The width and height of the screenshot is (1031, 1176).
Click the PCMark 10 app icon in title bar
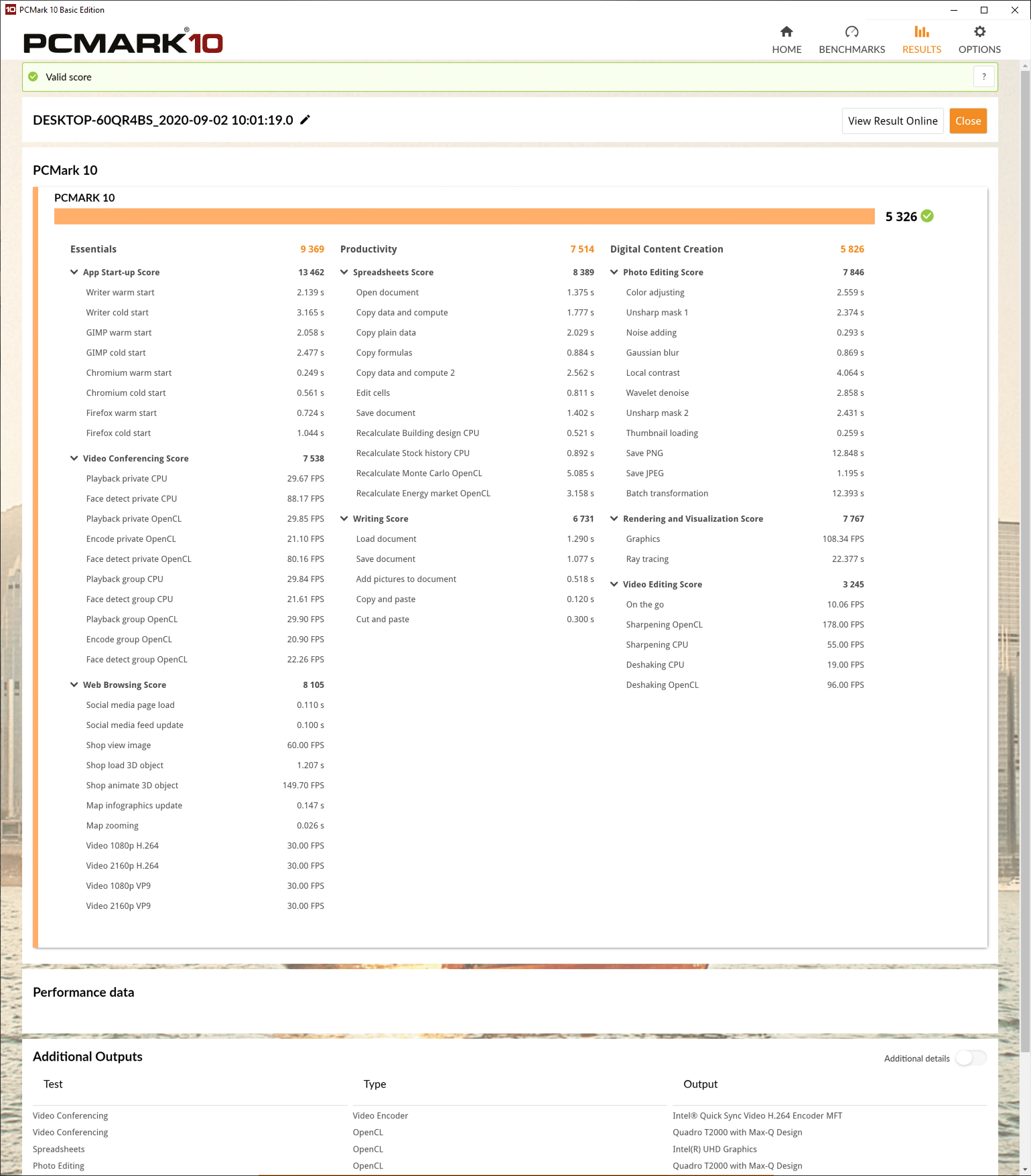tap(10, 9)
